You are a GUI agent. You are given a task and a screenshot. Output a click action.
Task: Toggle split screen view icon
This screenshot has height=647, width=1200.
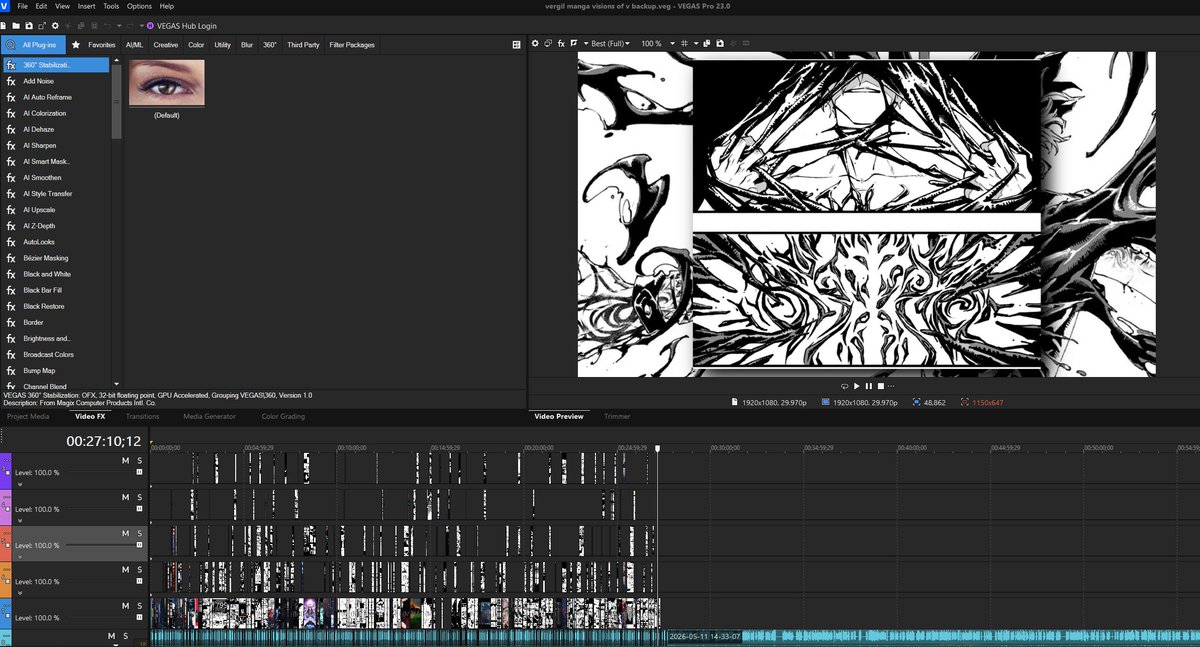pos(574,44)
